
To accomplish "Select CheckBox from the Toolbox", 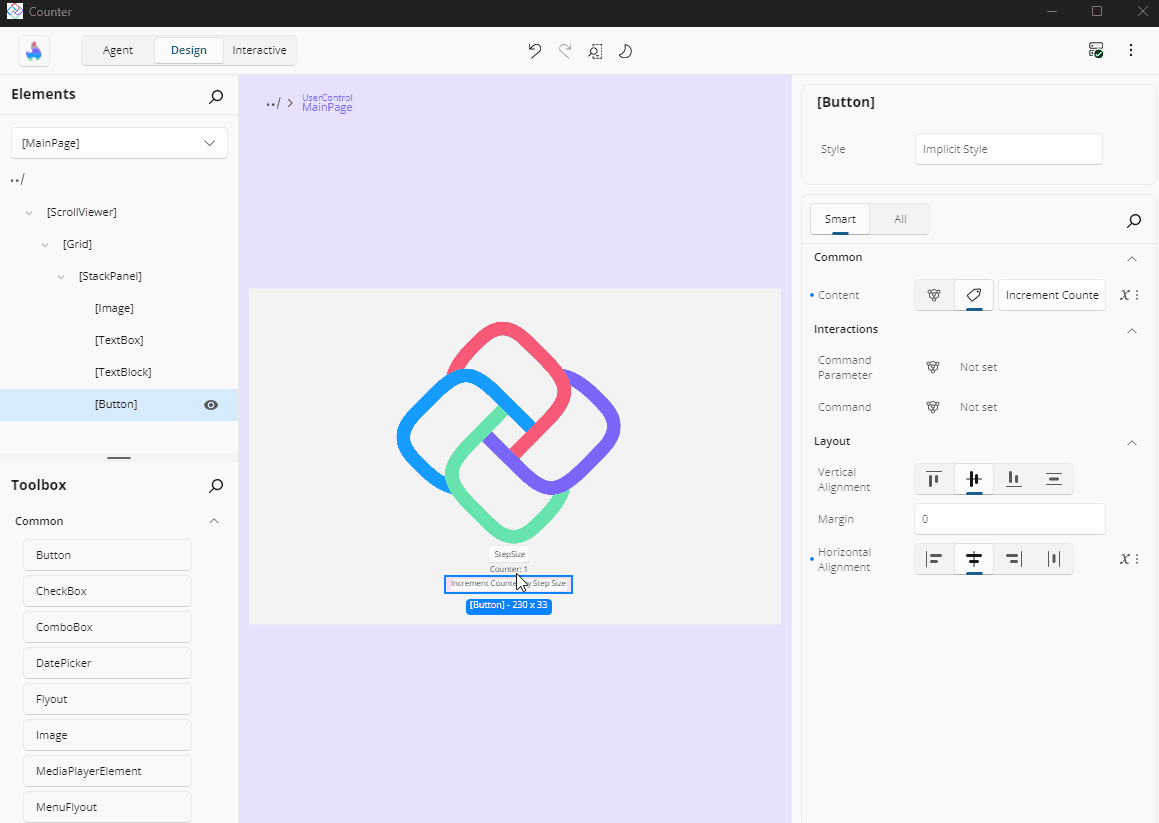I will coord(107,591).
